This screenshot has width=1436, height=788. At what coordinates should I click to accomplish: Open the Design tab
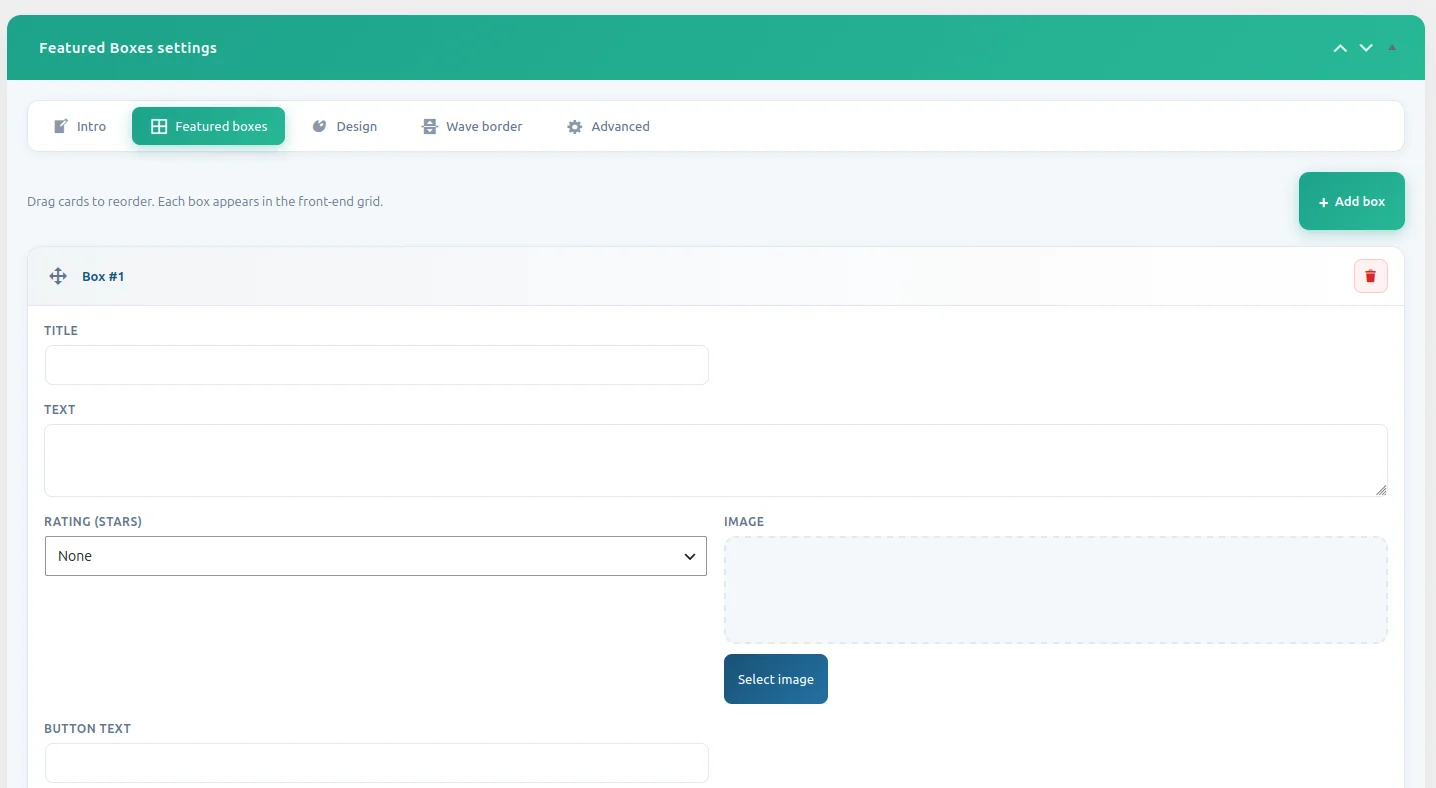click(345, 126)
